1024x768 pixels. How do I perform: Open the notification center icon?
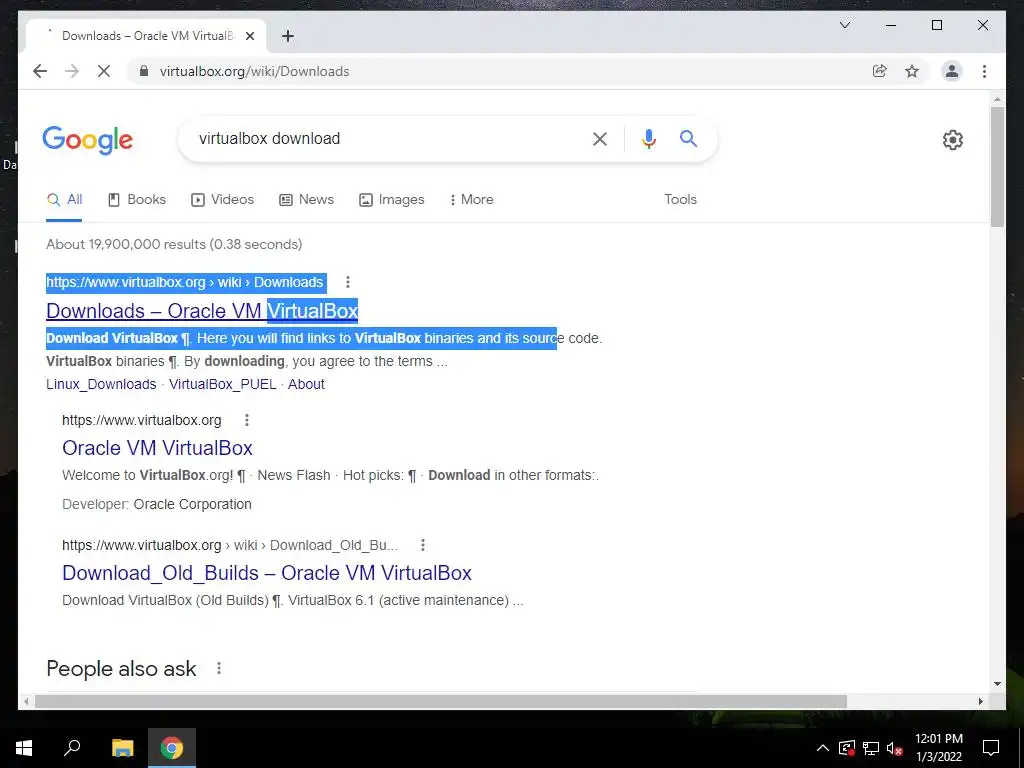(991, 748)
